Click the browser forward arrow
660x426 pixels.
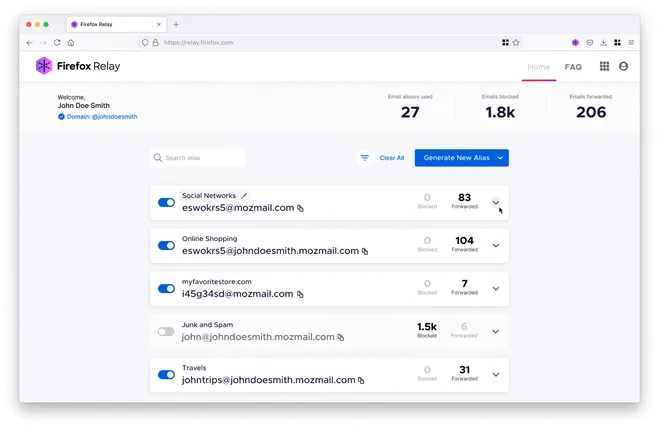click(x=43, y=43)
